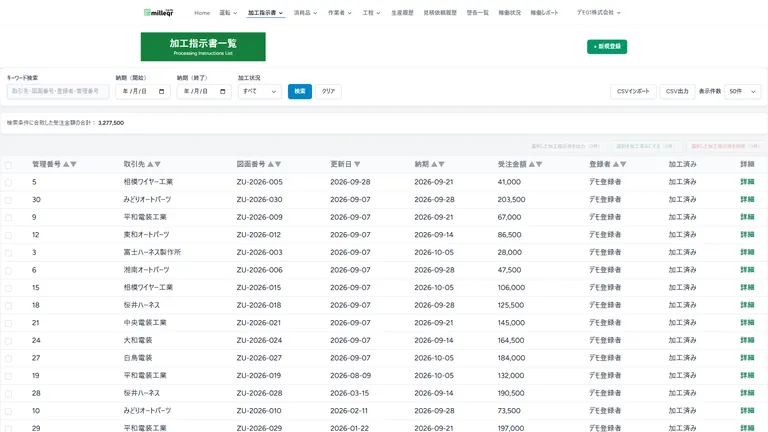Open the 加工状況 dropdown showing すべて

click(x=260, y=92)
